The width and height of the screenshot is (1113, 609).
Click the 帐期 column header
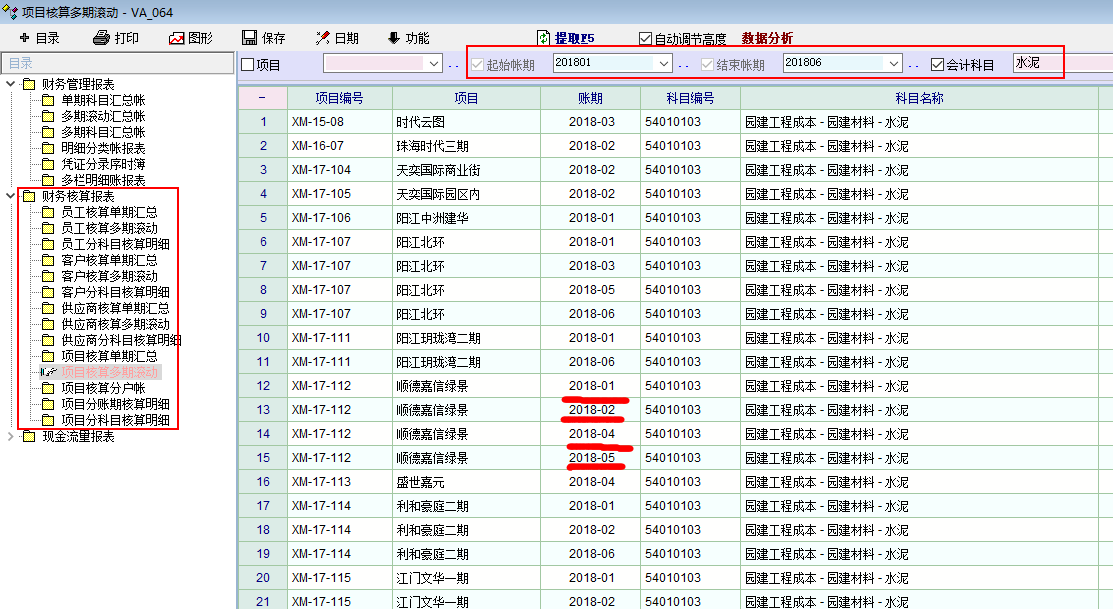[590, 98]
